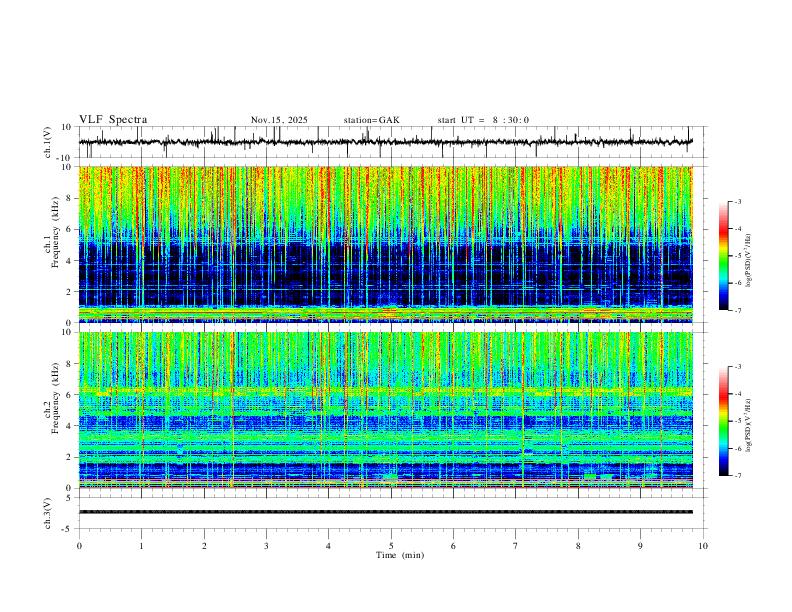Click time axis tick label "5"

[x=391, y=546]
